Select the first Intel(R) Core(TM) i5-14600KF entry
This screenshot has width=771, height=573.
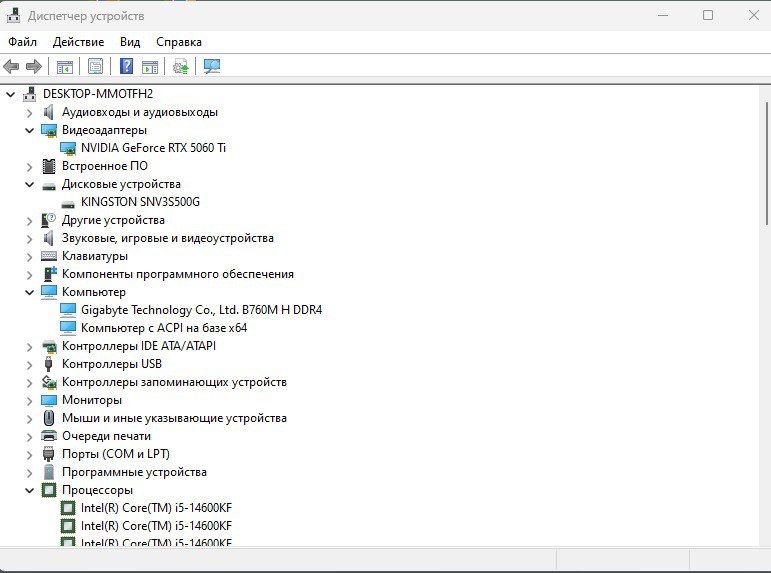point(156,508)
